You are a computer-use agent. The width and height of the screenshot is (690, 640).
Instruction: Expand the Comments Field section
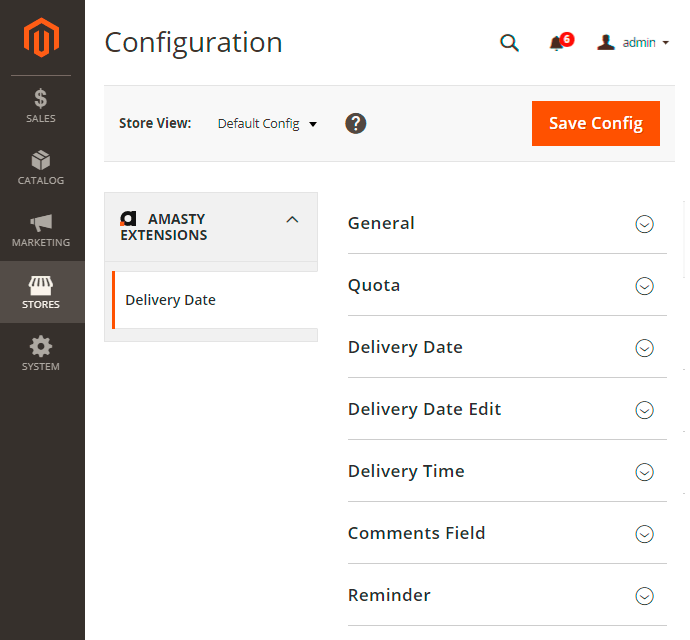pos(645,534)
